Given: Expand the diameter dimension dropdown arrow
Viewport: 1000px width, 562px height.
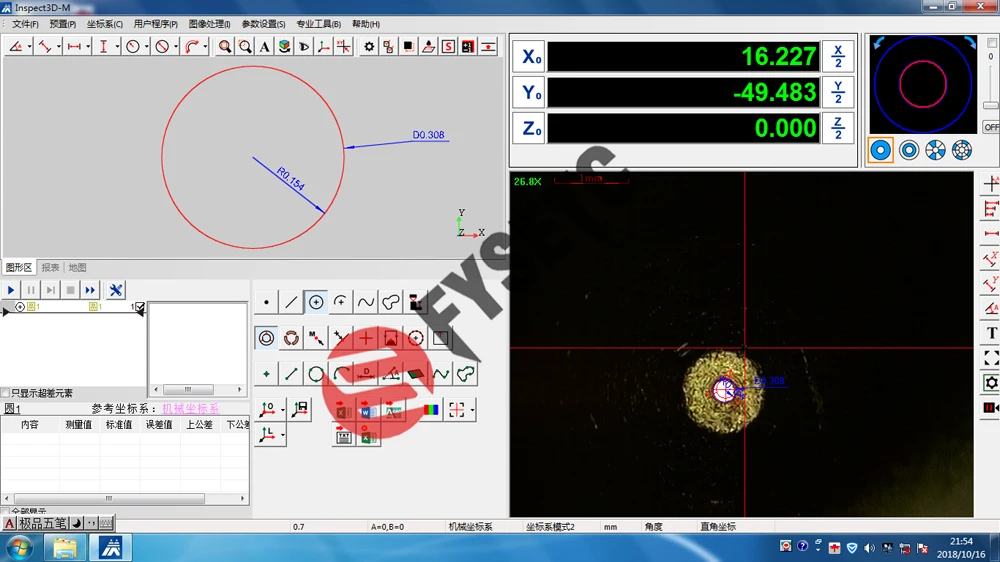Looking at the screenshot, I should (176, 47).
